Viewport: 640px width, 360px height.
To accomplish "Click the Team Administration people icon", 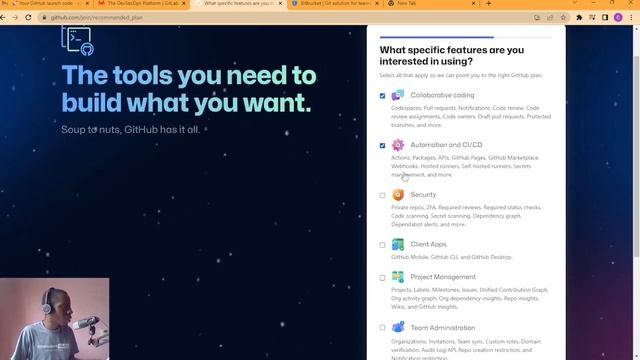I will coord(398,327).
